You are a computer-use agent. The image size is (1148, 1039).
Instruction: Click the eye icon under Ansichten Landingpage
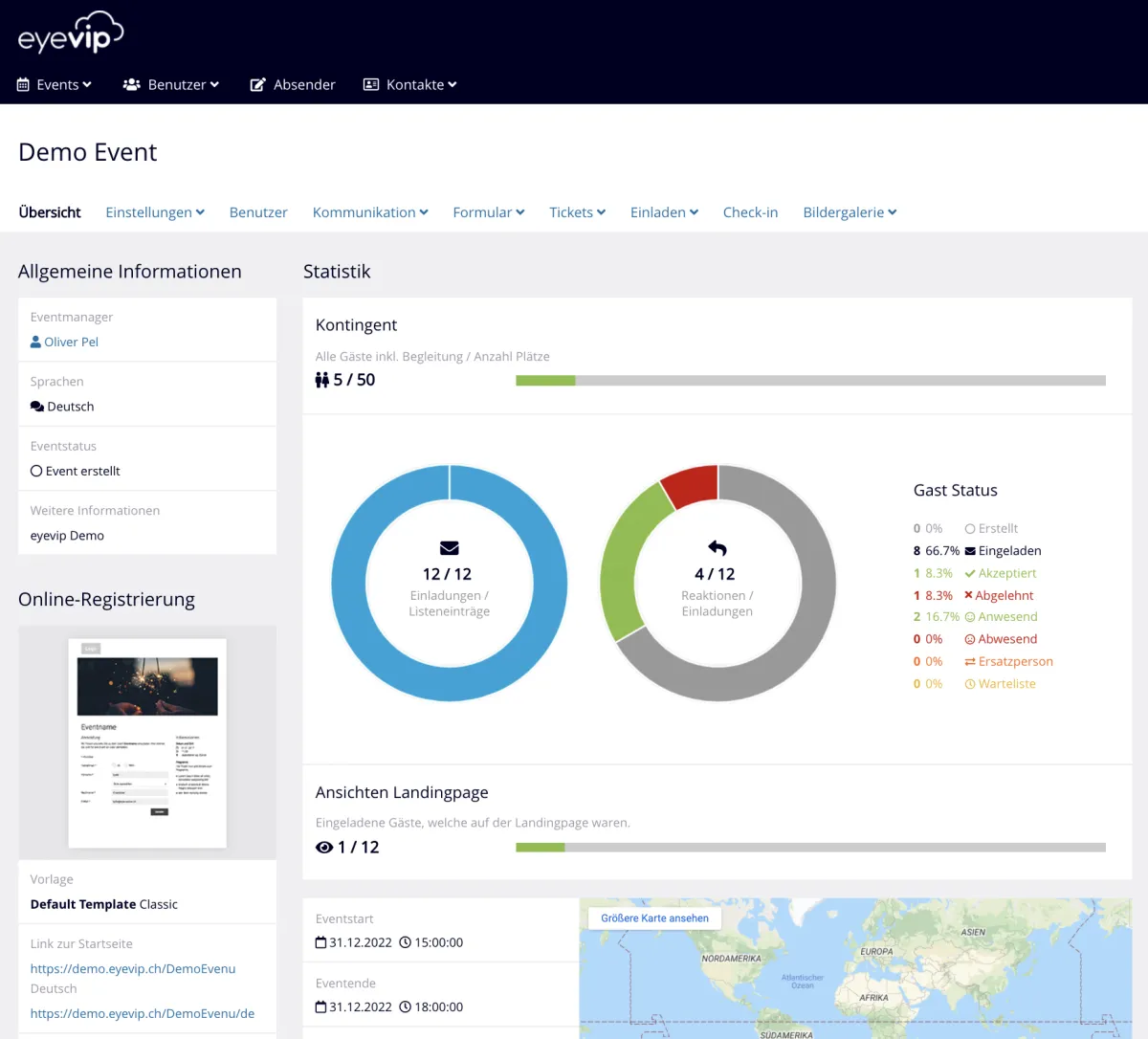click(x=324, y=848)
